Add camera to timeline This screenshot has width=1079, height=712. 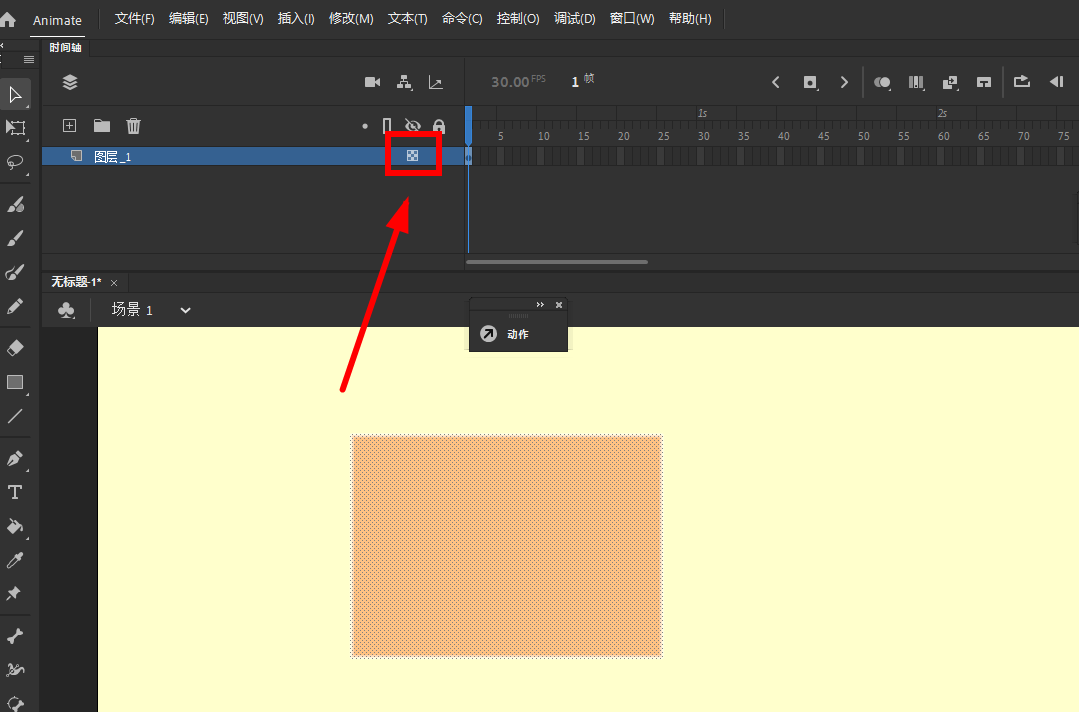pyautogui.click(x=372, y=83)
